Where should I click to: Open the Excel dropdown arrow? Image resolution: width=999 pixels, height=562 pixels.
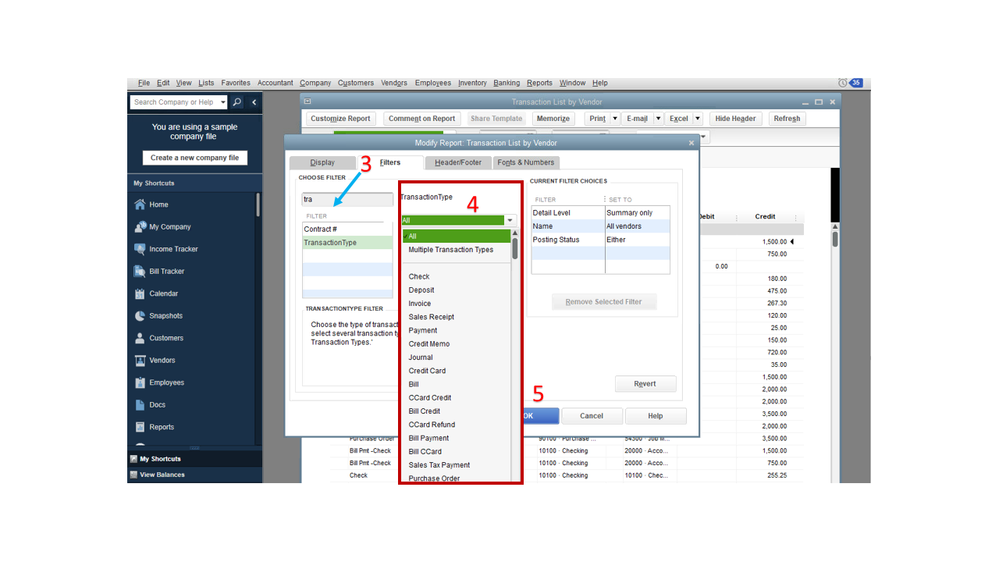point(698,119)
